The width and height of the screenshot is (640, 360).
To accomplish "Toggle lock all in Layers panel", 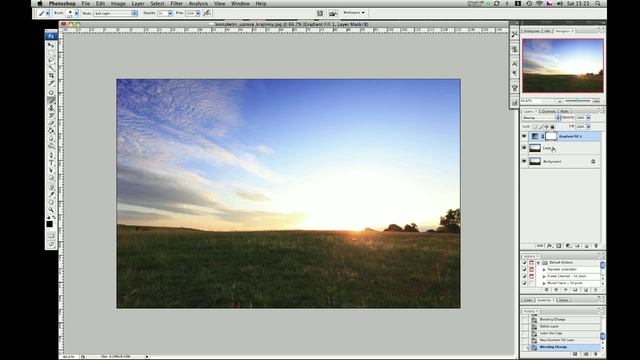I will 552,127.
